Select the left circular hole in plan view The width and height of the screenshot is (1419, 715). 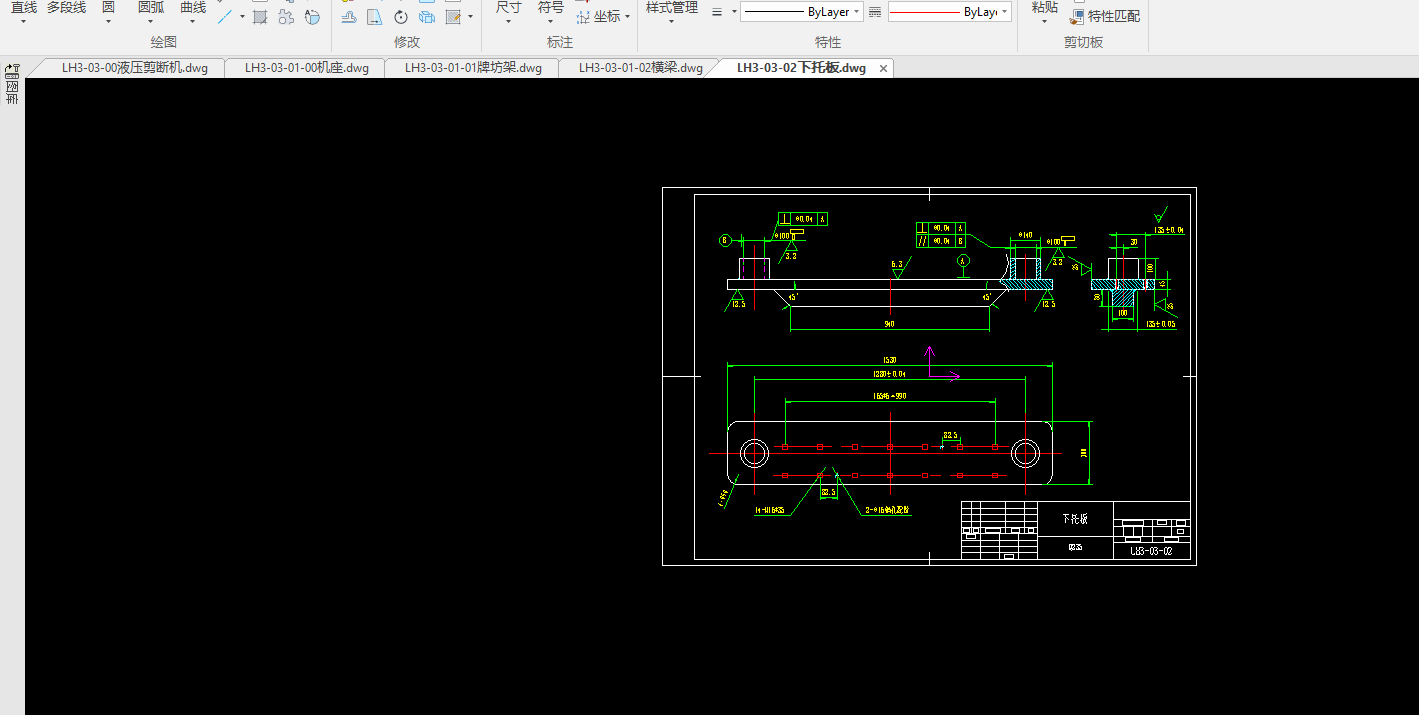pyautogui.click(x=754, y=454)
